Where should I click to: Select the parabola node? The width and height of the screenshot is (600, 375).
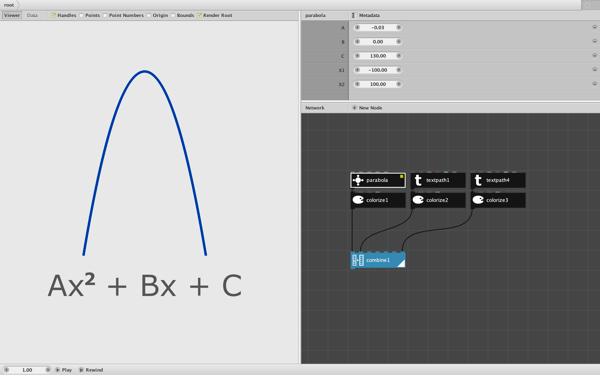tap(378, 180)
